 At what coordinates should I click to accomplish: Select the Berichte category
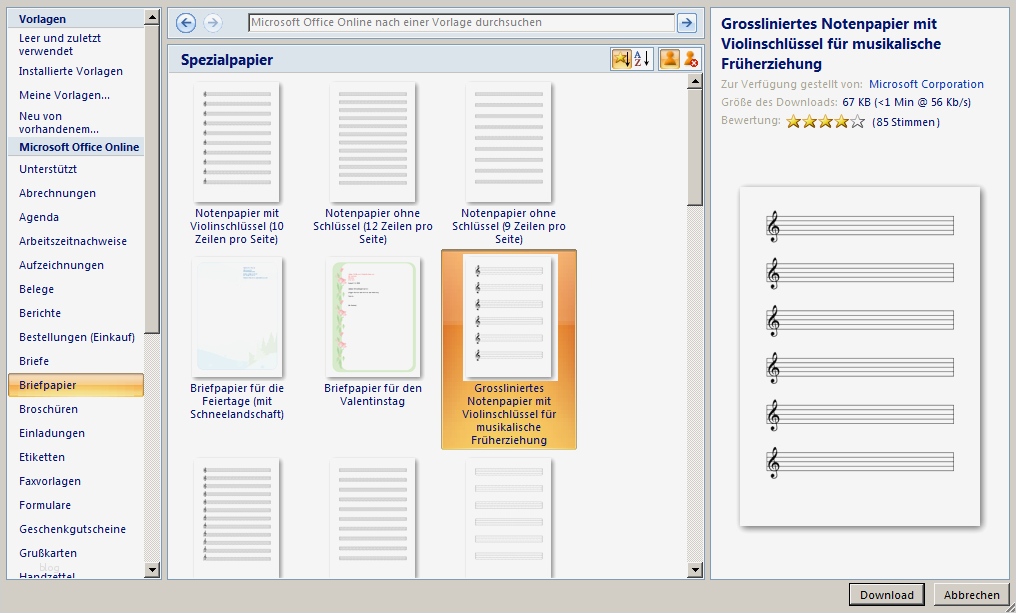[40, 313]
